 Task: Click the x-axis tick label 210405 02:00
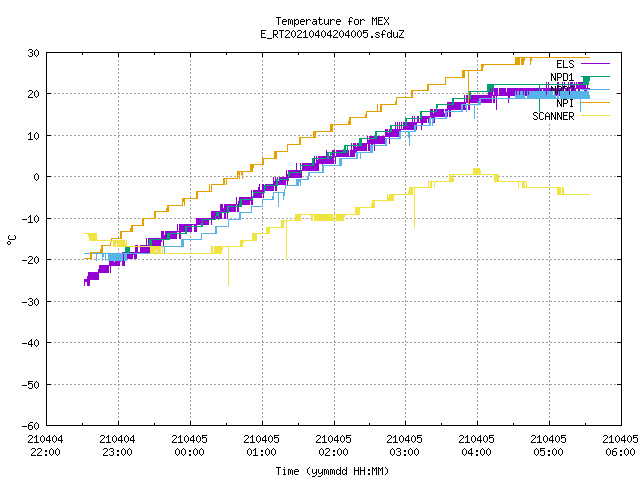[x=333, y=446]
